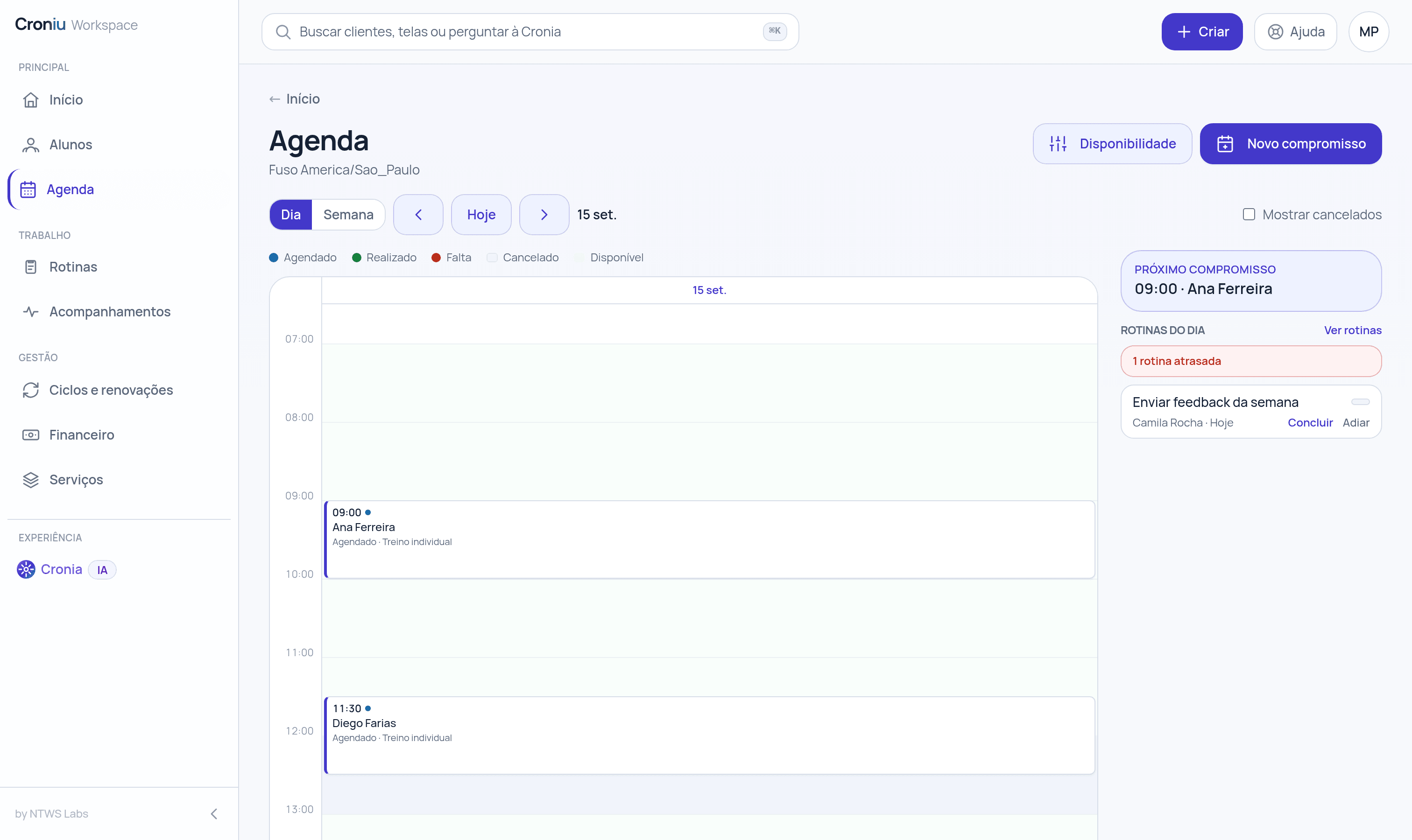Open the Ajuda help menu

coord(1295,32)
